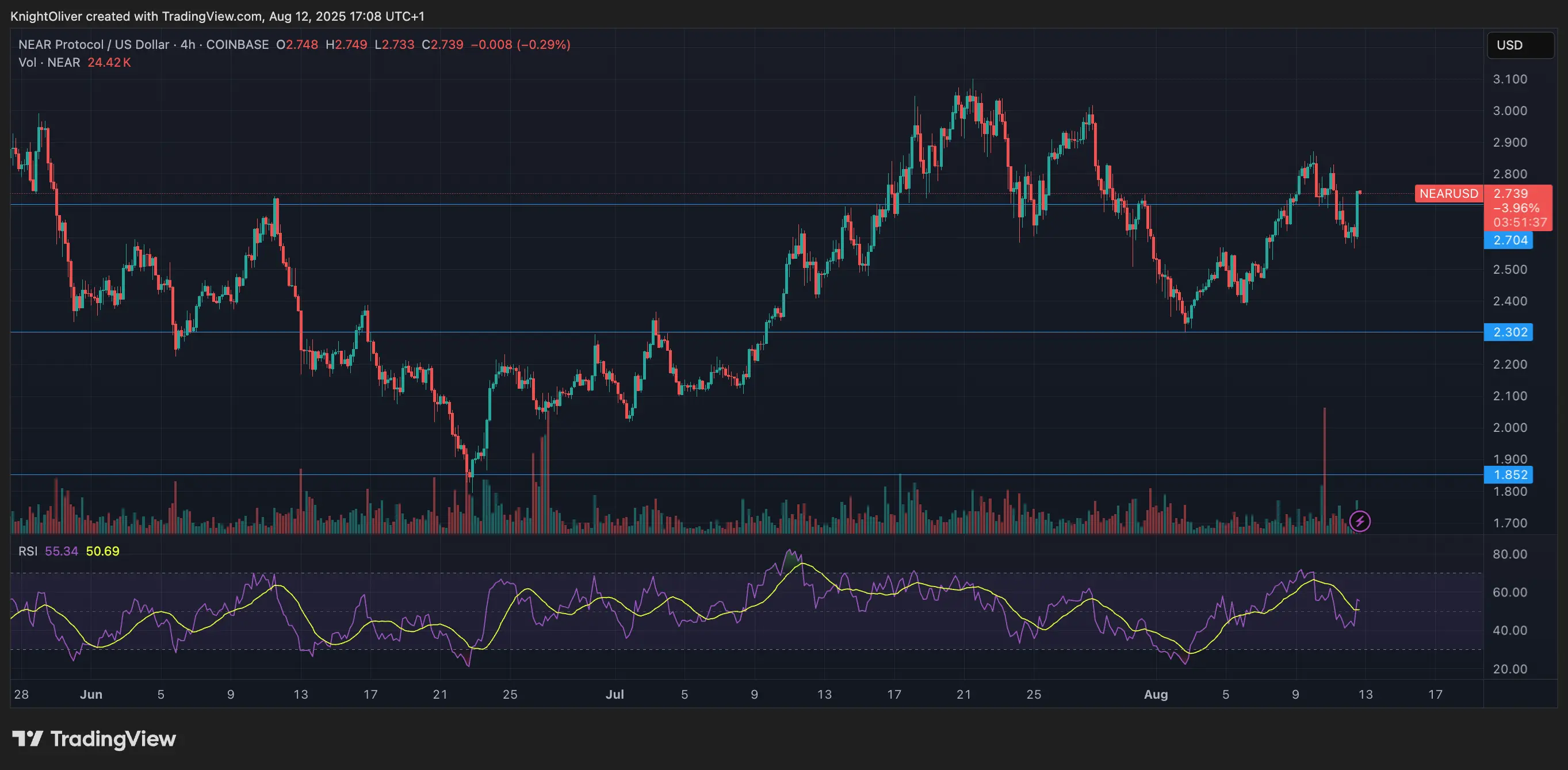Screen dimensions: 1568x770
Task: Click the TradingView logo
Action: pos(93,739)
